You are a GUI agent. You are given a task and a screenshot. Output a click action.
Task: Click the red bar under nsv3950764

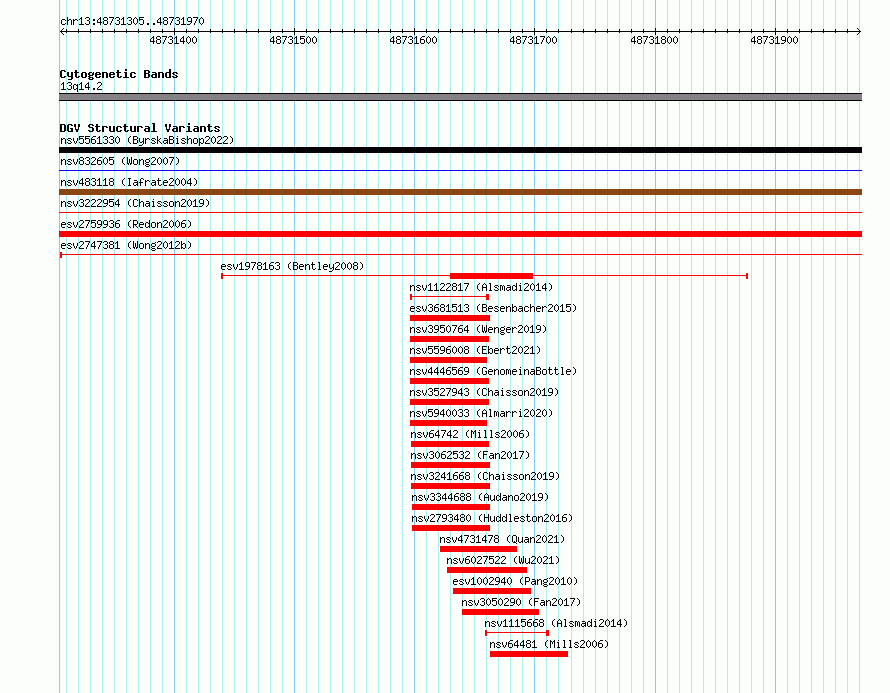[450, 339]
